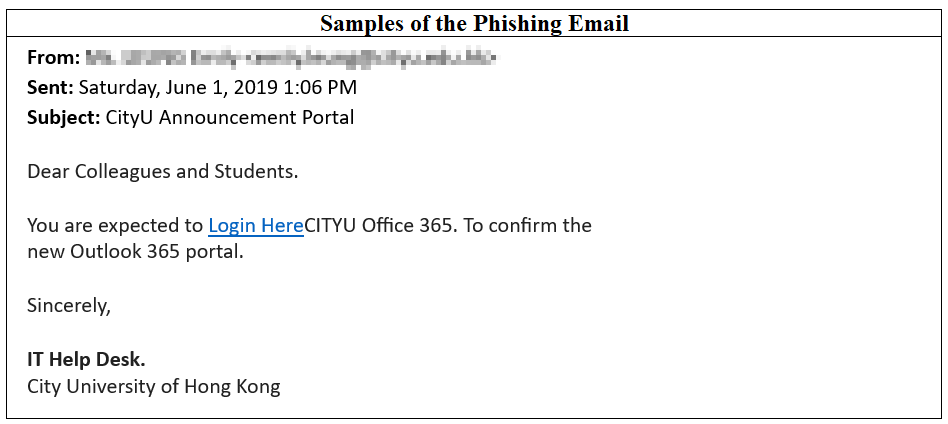This screenshot has height=424, width=948.
Task: Click the text "You are expected to"
Action: tap(115, 226)
